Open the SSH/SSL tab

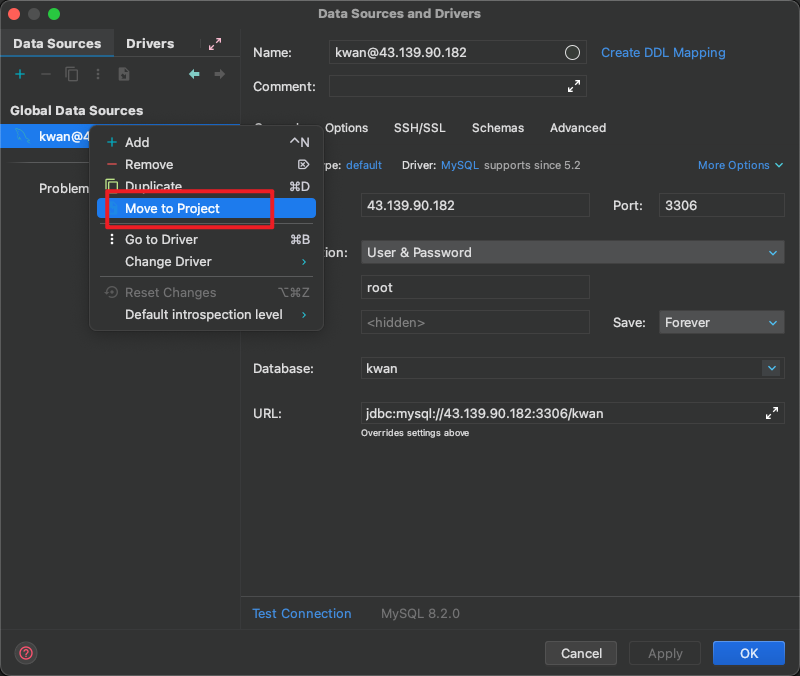pos(419,128)
